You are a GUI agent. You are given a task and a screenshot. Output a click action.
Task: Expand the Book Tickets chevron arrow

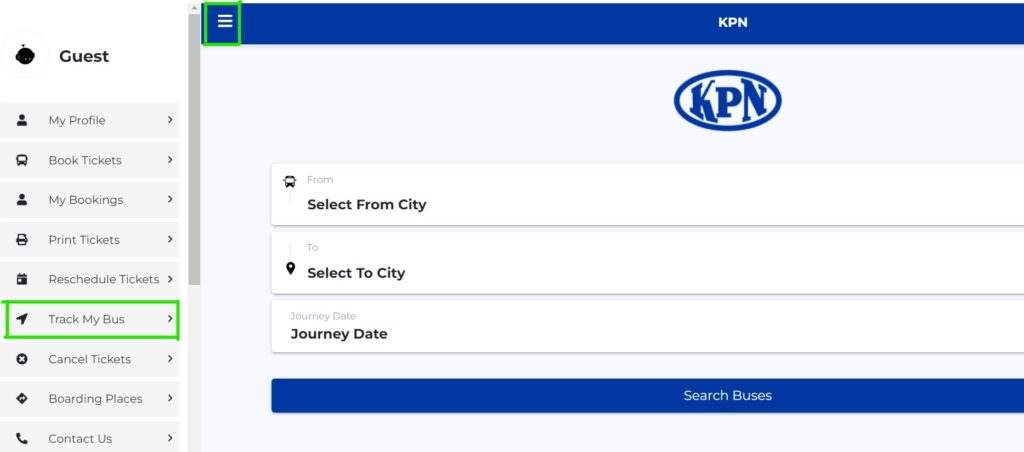pyautogui.click(x=170, y=159)
